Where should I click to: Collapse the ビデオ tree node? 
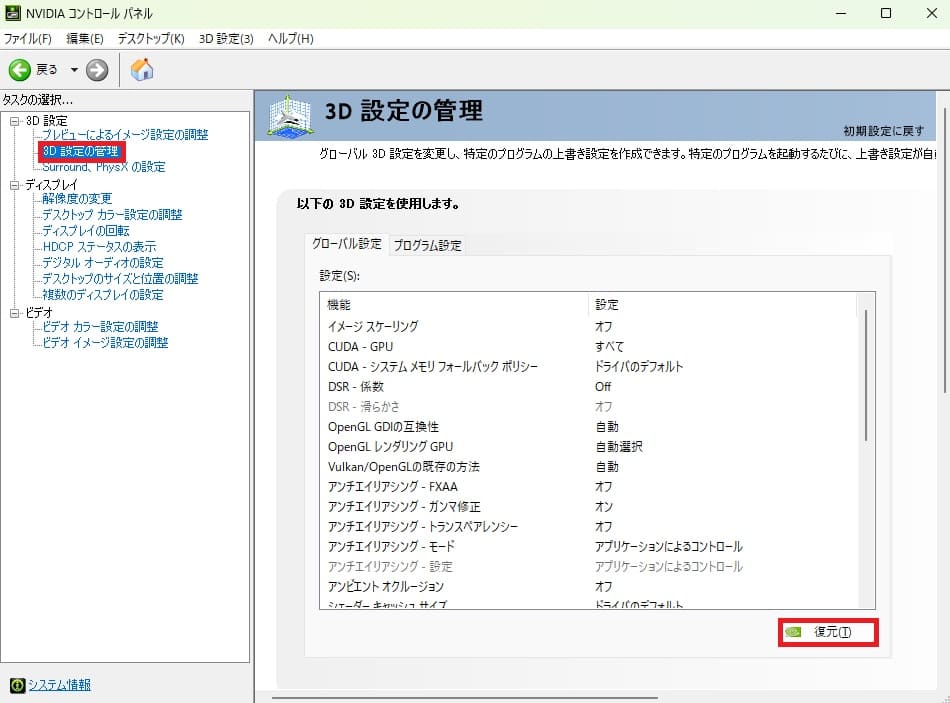coord(15,313)
